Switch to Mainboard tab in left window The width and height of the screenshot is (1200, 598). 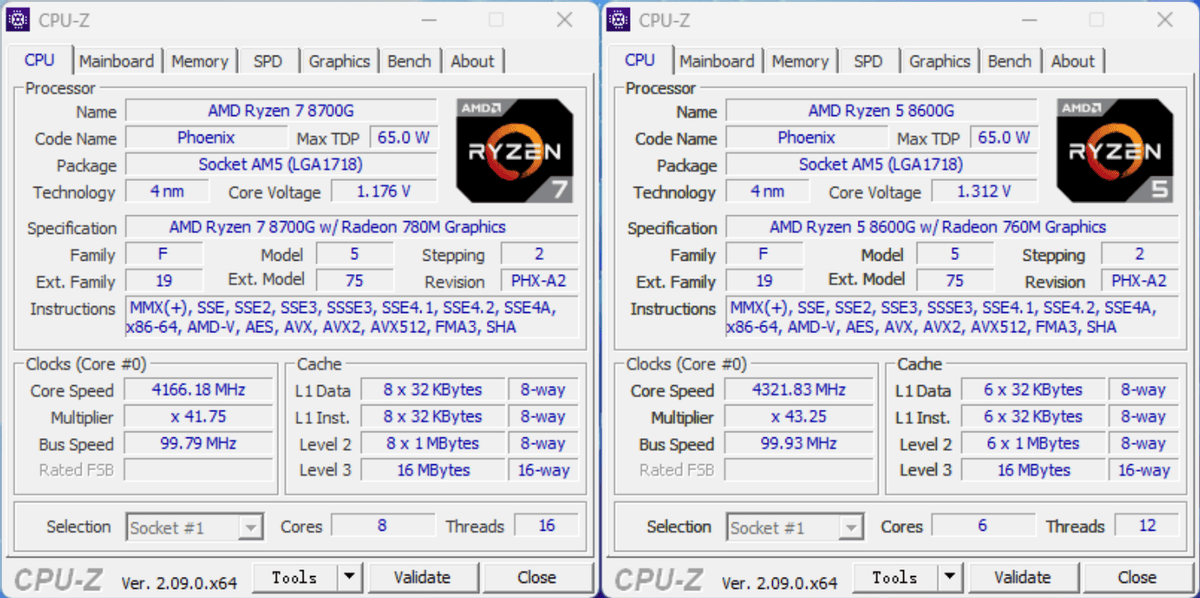[x=117, y=61]
